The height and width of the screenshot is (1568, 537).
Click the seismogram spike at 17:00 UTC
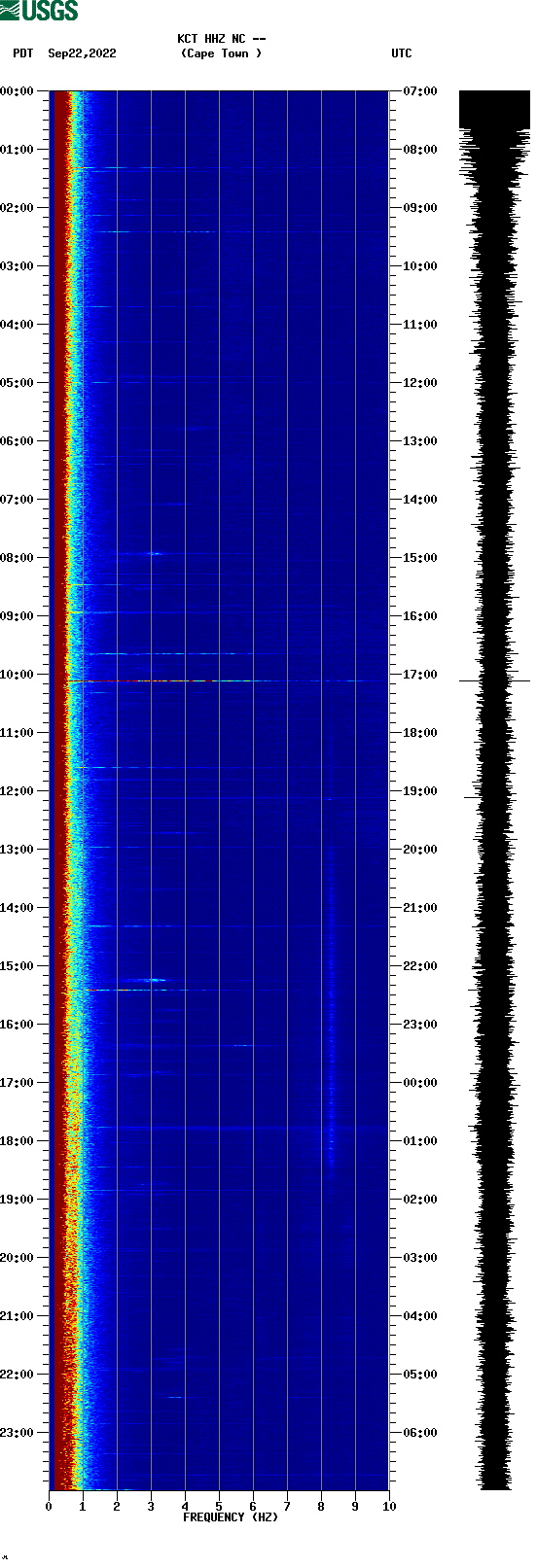click(494, 680)
